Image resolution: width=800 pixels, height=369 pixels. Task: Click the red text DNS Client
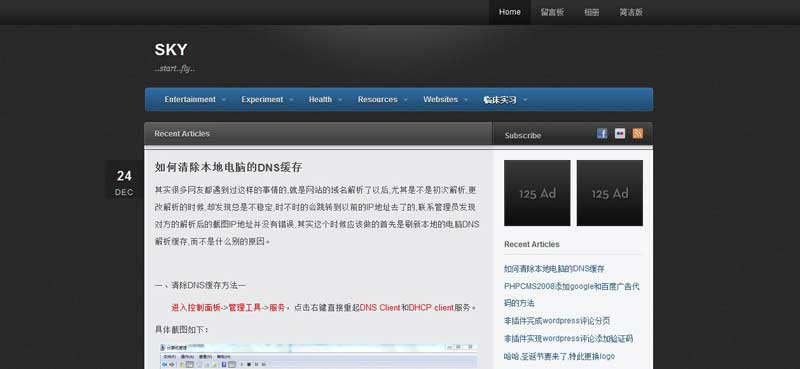380,308
